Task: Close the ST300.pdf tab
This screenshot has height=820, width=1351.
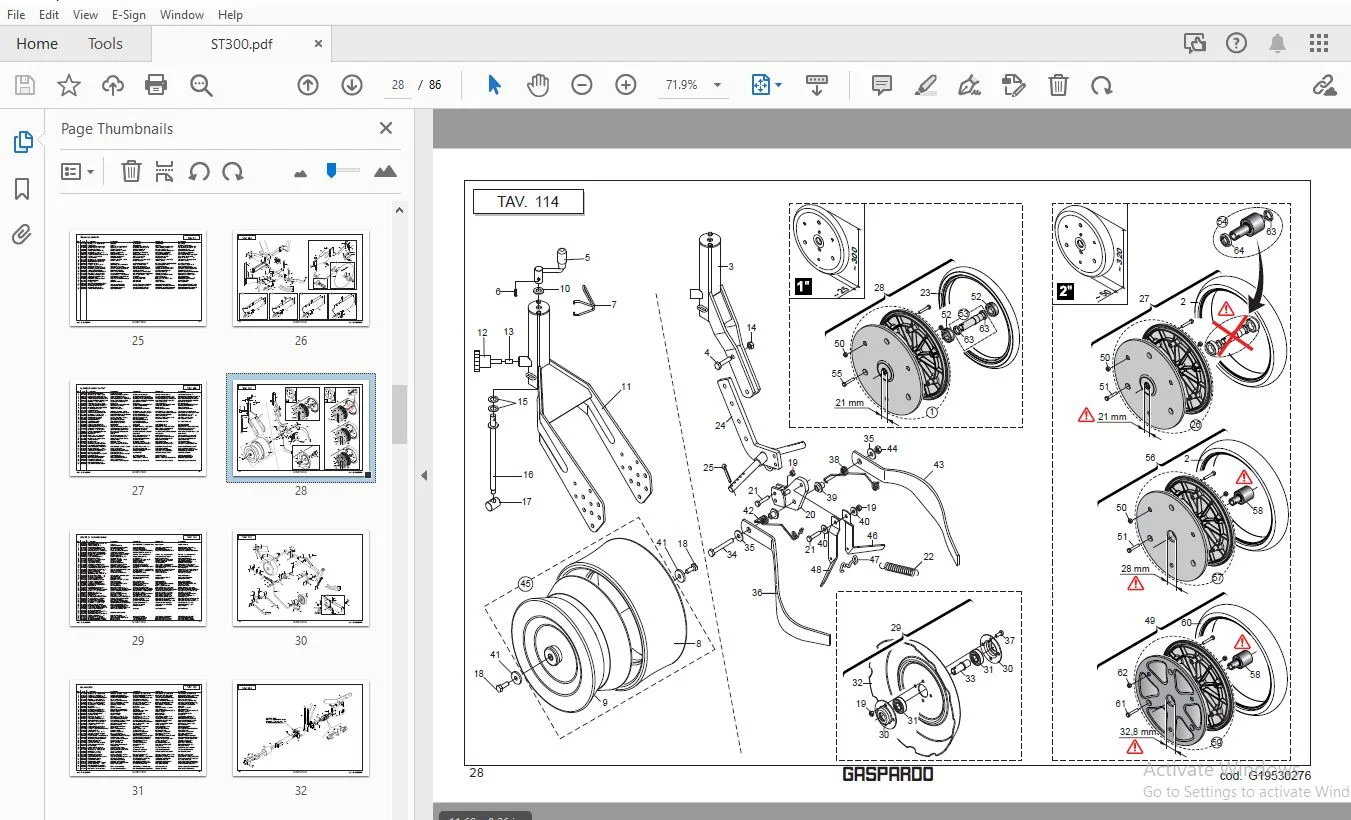Action: click(x=319, y=44)
